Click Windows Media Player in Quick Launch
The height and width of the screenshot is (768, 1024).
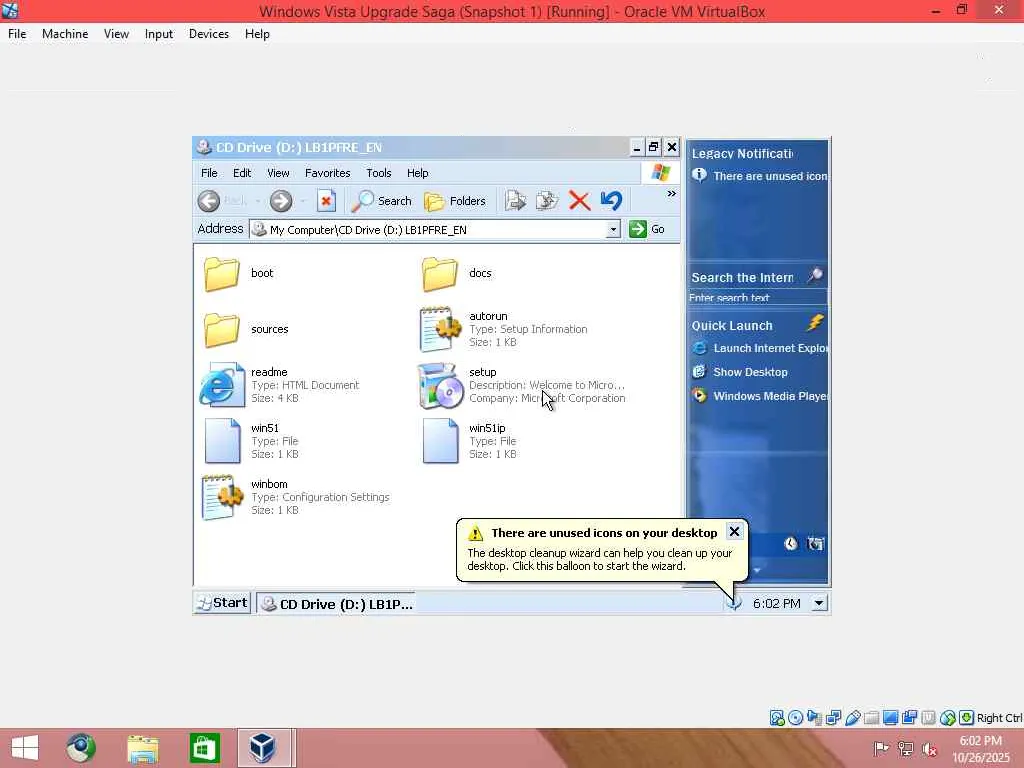[x=760, y=396]
